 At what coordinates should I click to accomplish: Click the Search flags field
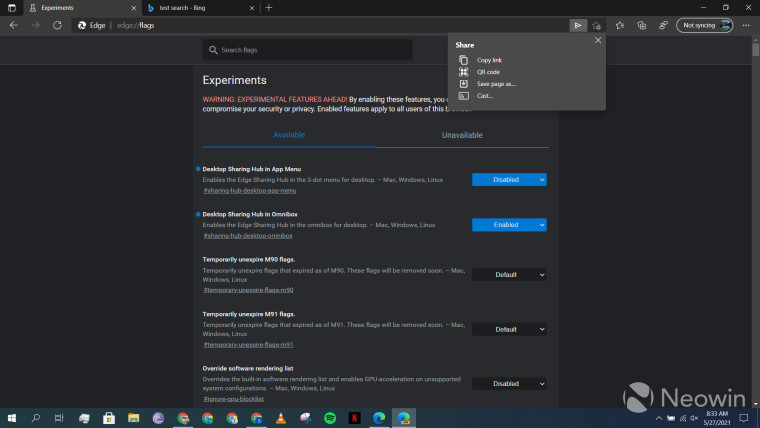click(308, 50)
